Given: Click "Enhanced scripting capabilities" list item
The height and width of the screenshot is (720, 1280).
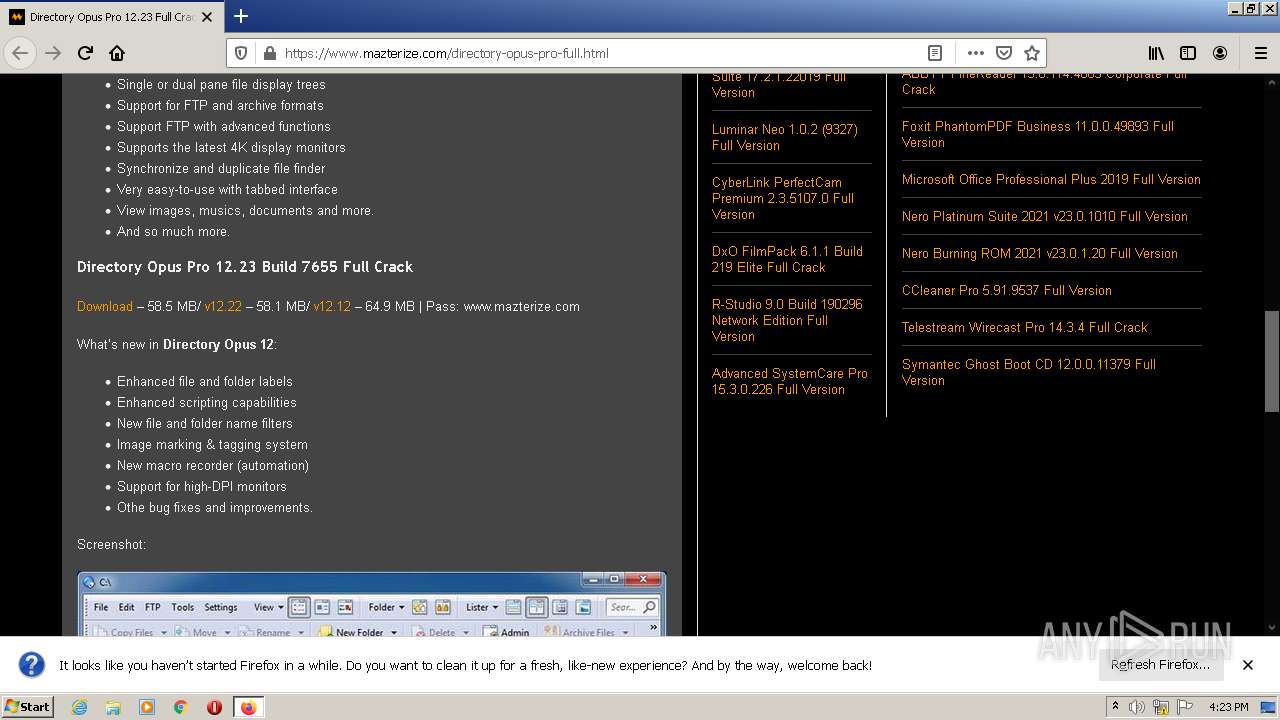Looking at the screenshot, I should point(207,403).
